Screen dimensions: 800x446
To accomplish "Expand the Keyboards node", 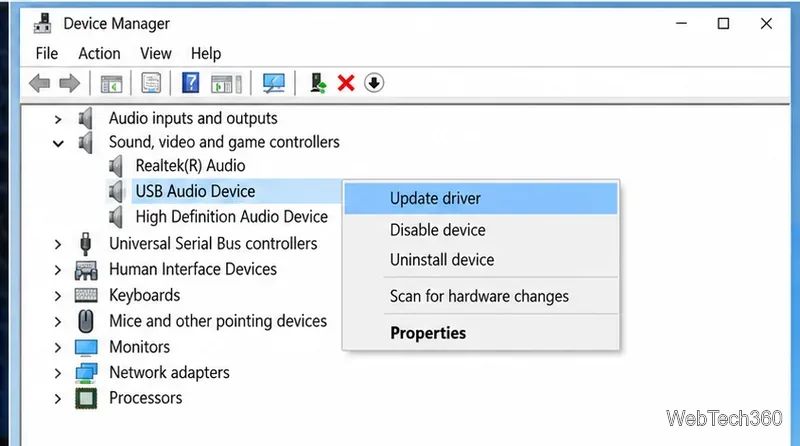I will tap(58, 296).
